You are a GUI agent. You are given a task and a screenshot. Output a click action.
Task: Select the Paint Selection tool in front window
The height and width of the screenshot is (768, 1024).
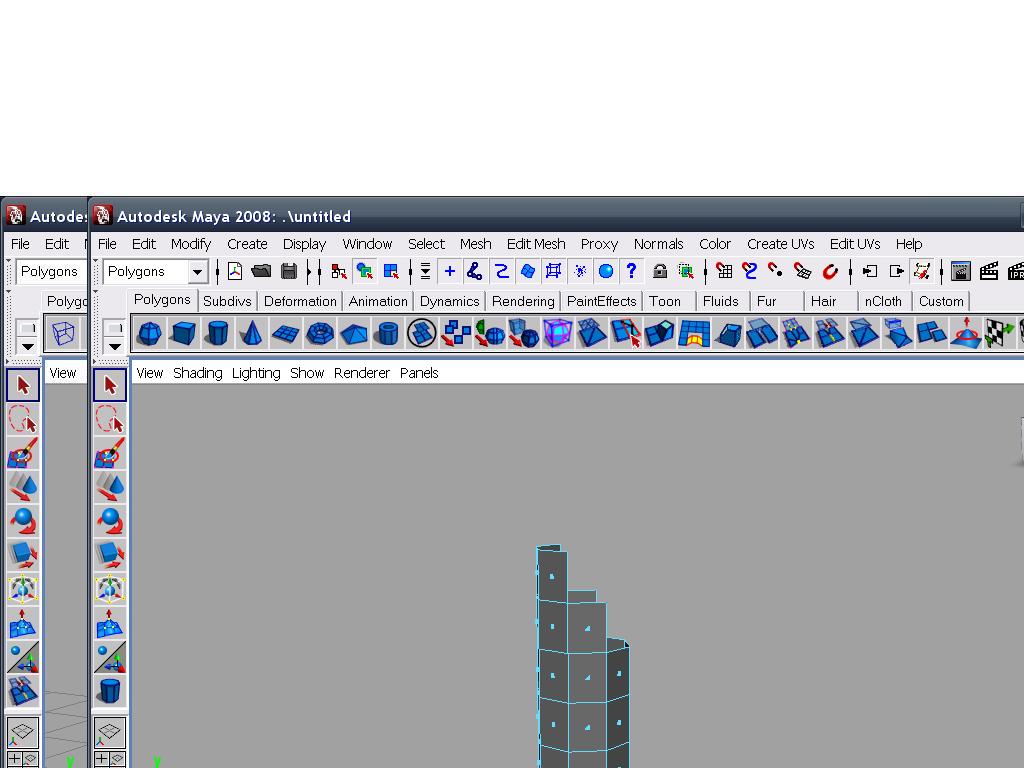110,453
